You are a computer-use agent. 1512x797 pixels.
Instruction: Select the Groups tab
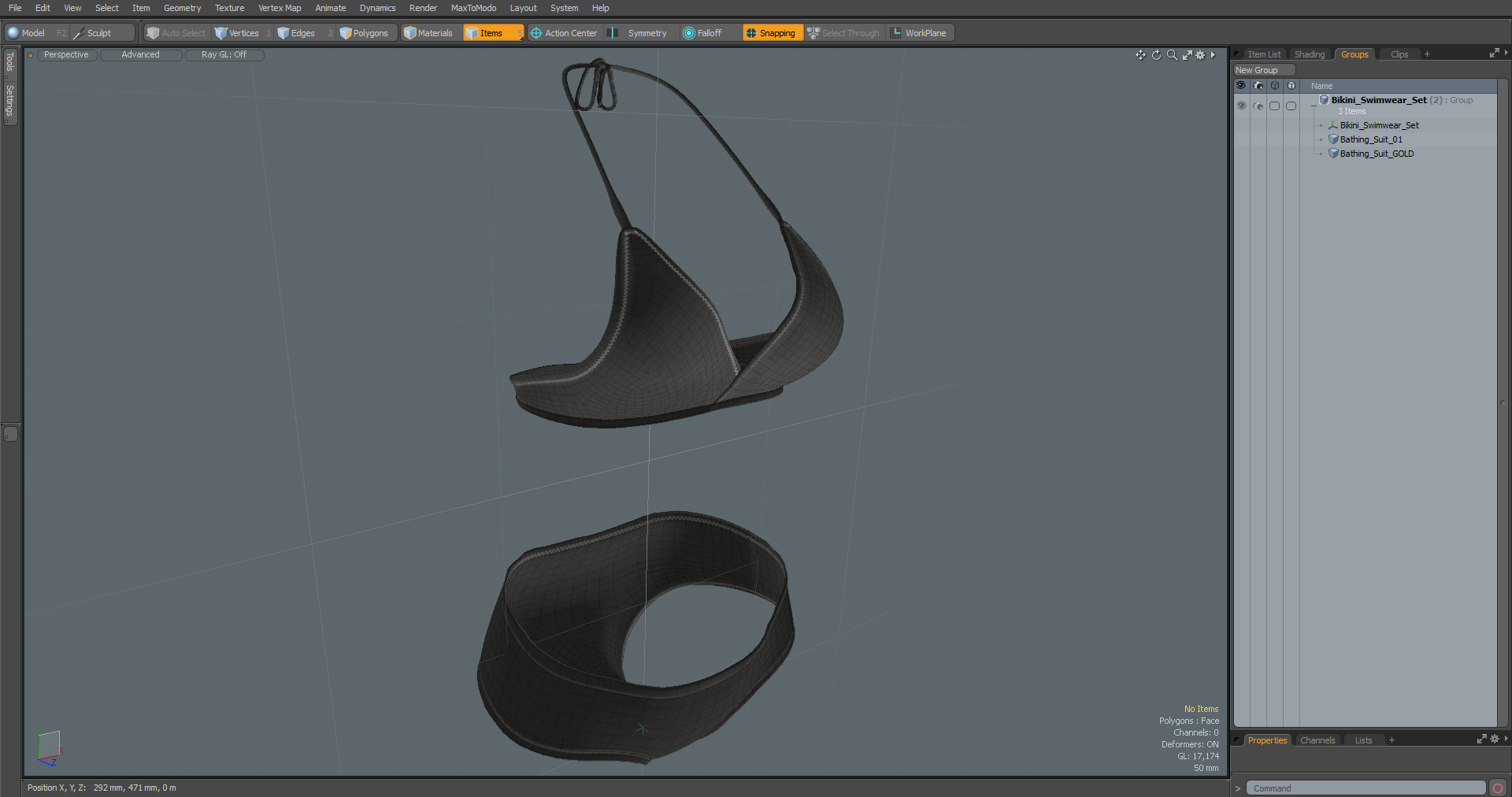1354,54
